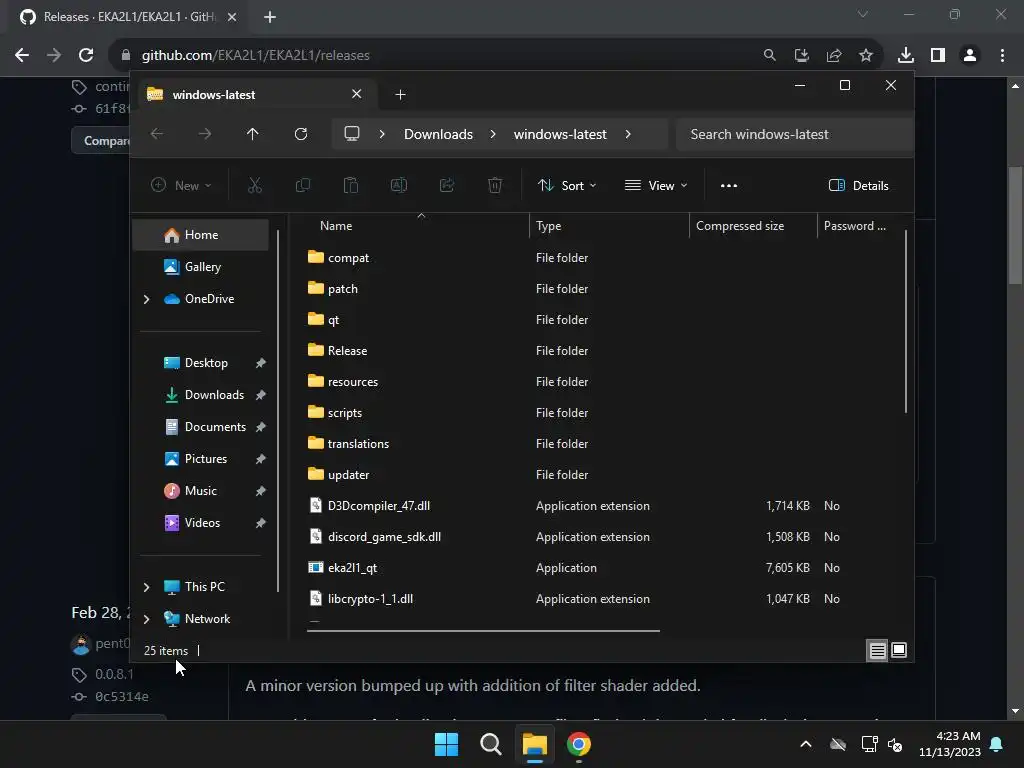Add a new Explorer tab

point(400,95)
